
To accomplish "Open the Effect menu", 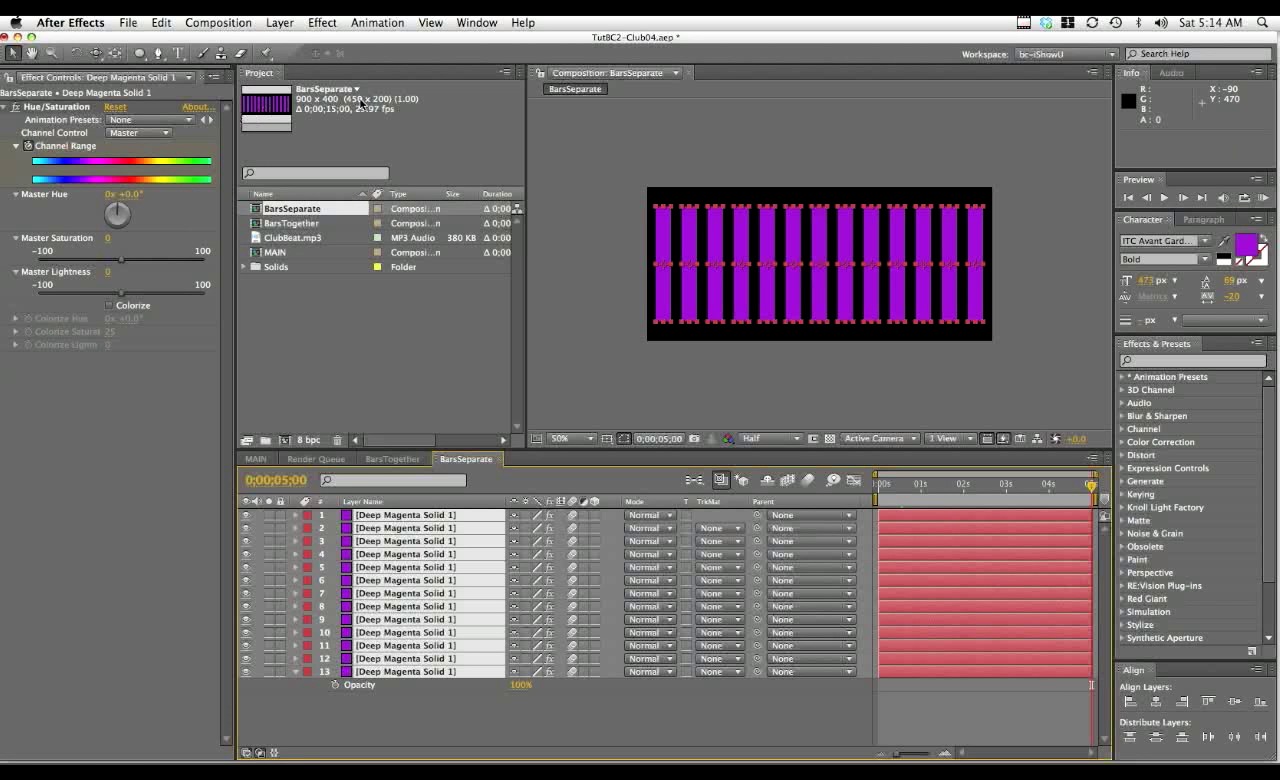I will click(x=322, y=22).
